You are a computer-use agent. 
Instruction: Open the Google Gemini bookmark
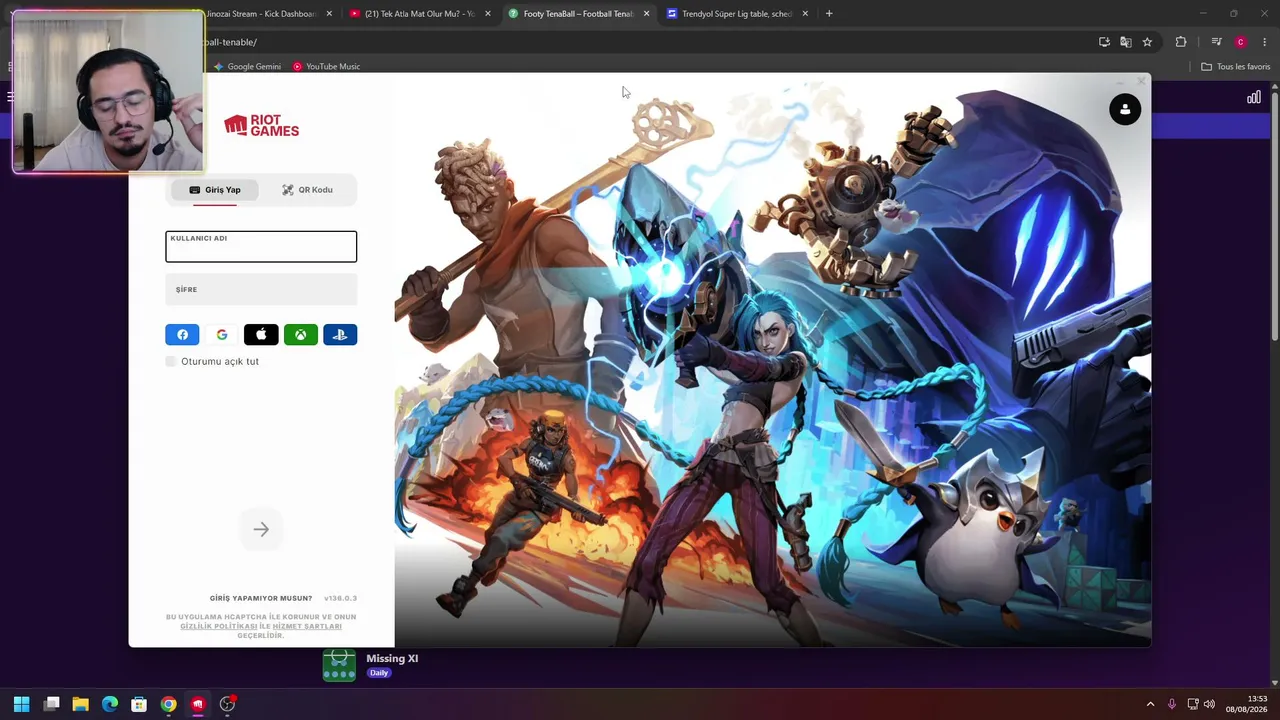(x=247, y=67)
